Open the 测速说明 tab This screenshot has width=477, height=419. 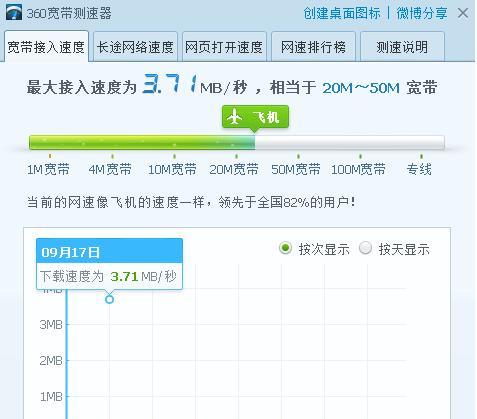coord(402,47)
